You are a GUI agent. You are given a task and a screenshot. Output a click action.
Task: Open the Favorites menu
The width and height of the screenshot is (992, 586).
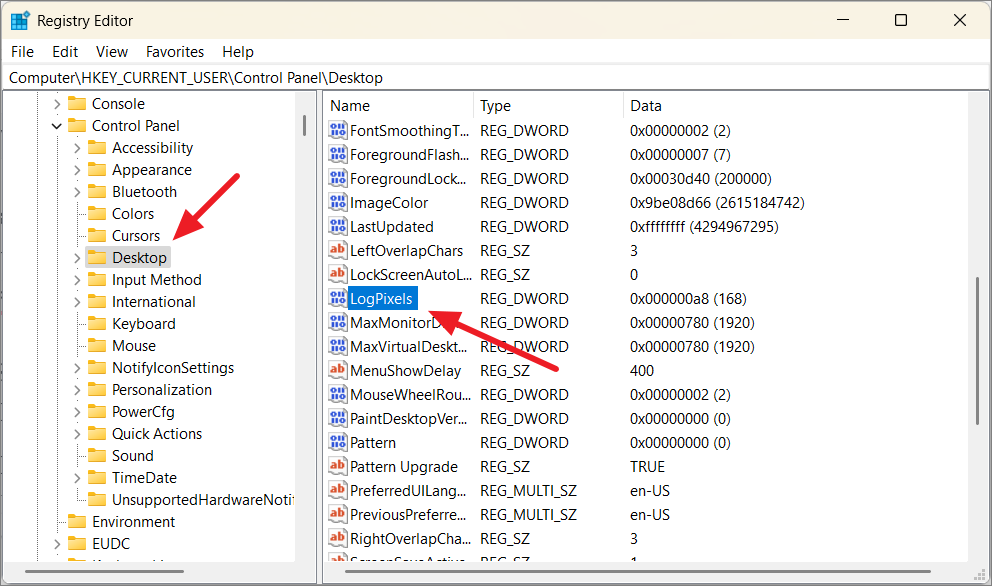[x=175, y=52]
